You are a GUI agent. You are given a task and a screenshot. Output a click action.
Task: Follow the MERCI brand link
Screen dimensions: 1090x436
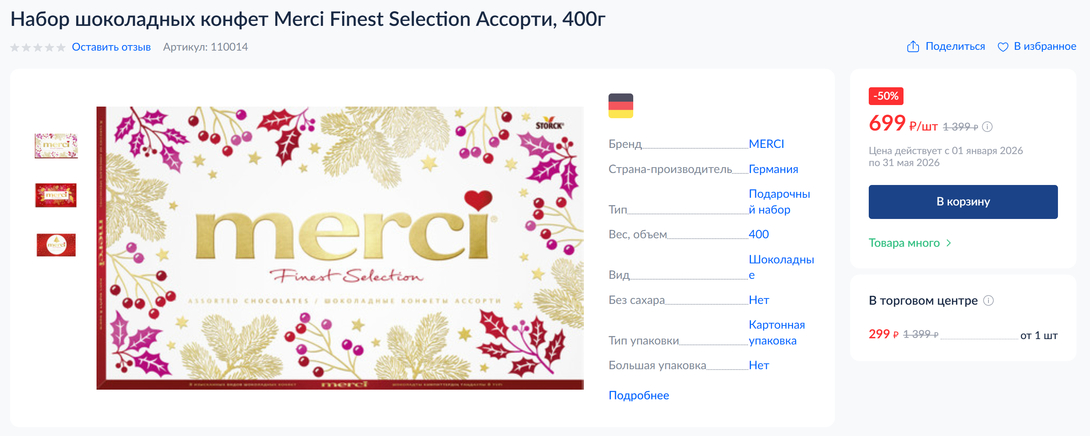coord(766,144)
